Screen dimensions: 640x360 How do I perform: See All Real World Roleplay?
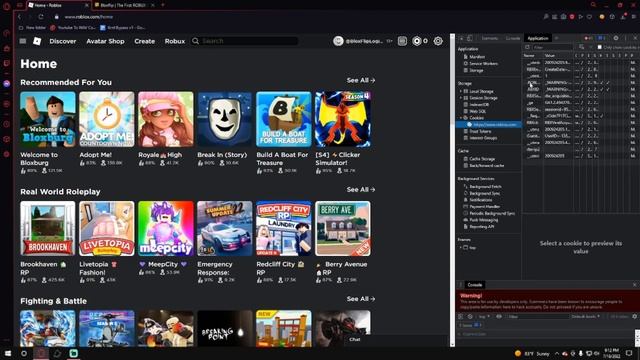(361, 190)
